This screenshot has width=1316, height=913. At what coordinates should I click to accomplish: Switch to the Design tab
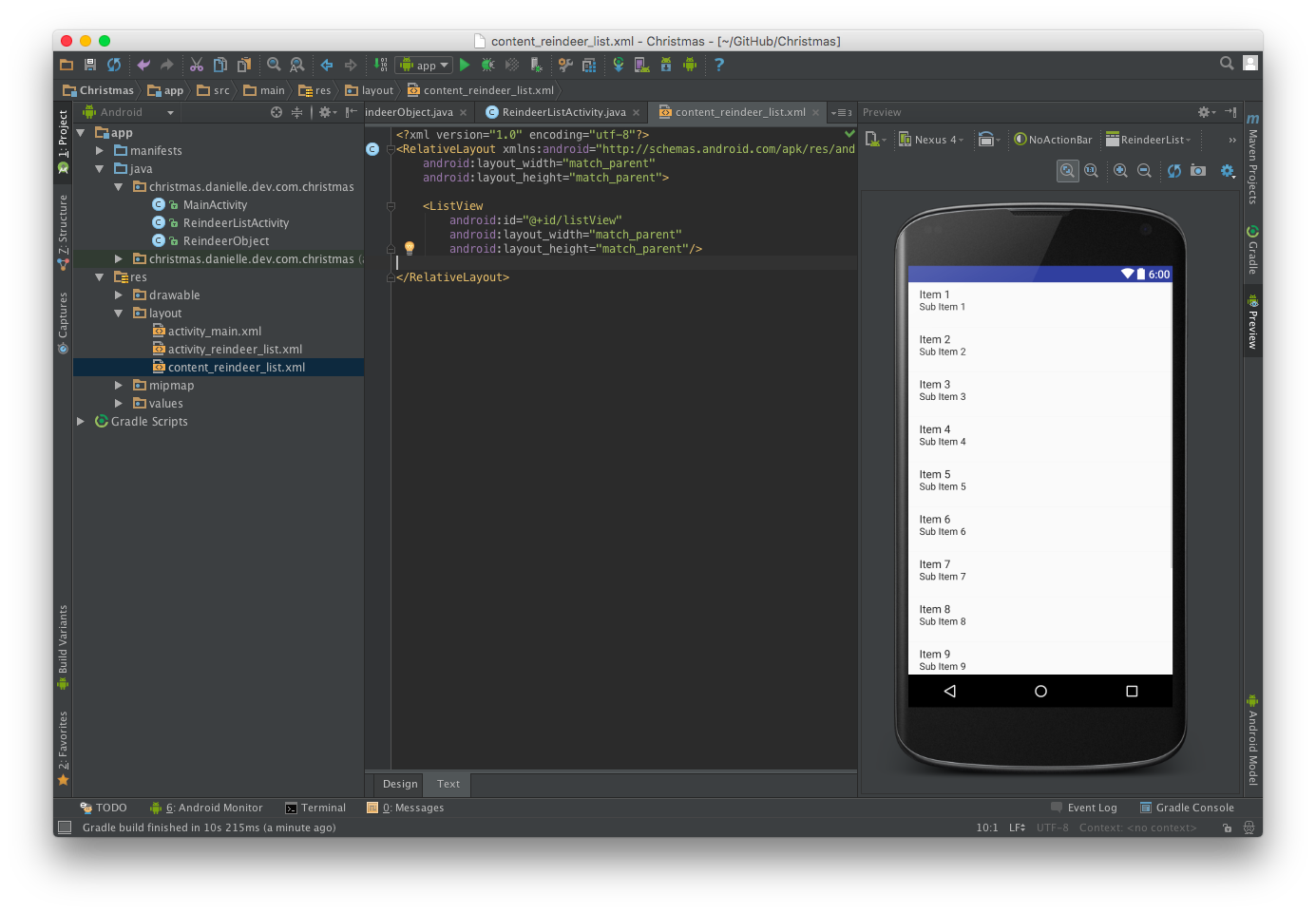(x=400, y=784)
